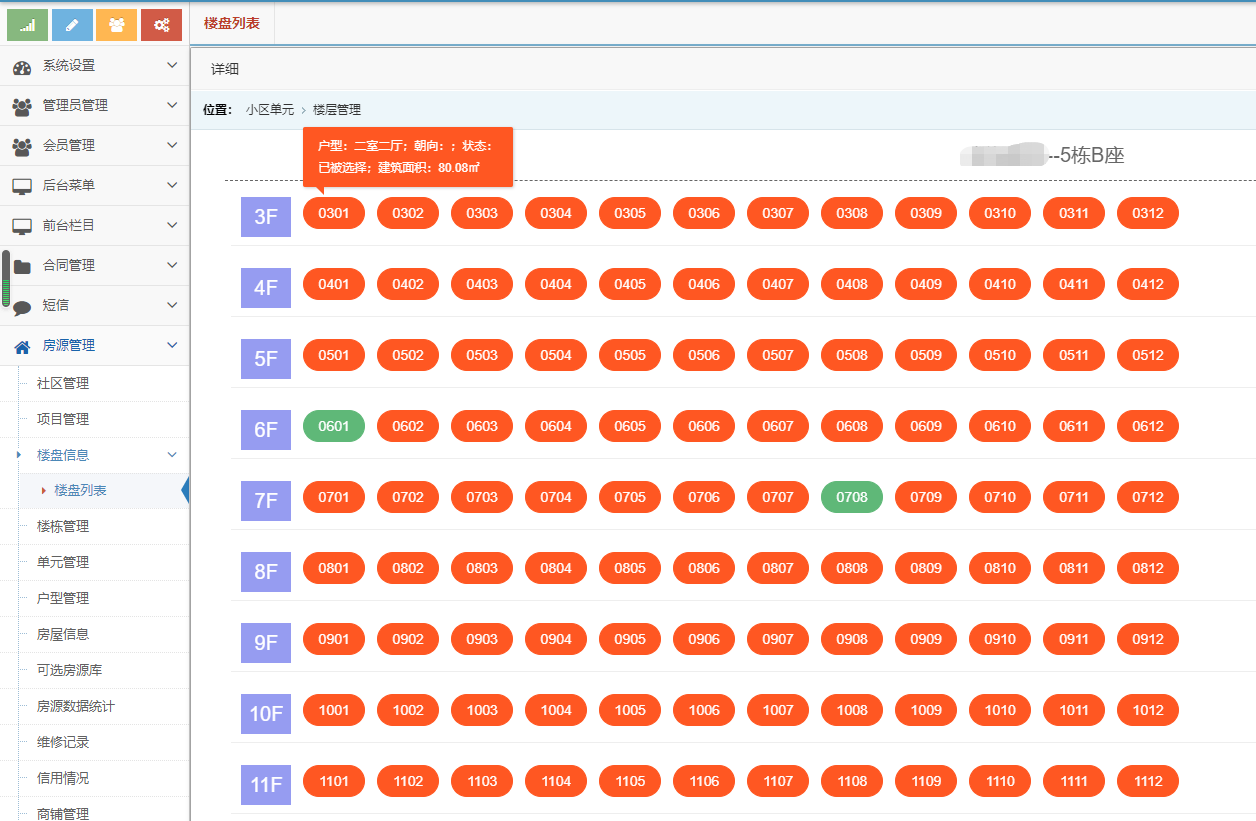
Task: Click the folder icon beside 合同管理
Action: (x=22, y=266)
